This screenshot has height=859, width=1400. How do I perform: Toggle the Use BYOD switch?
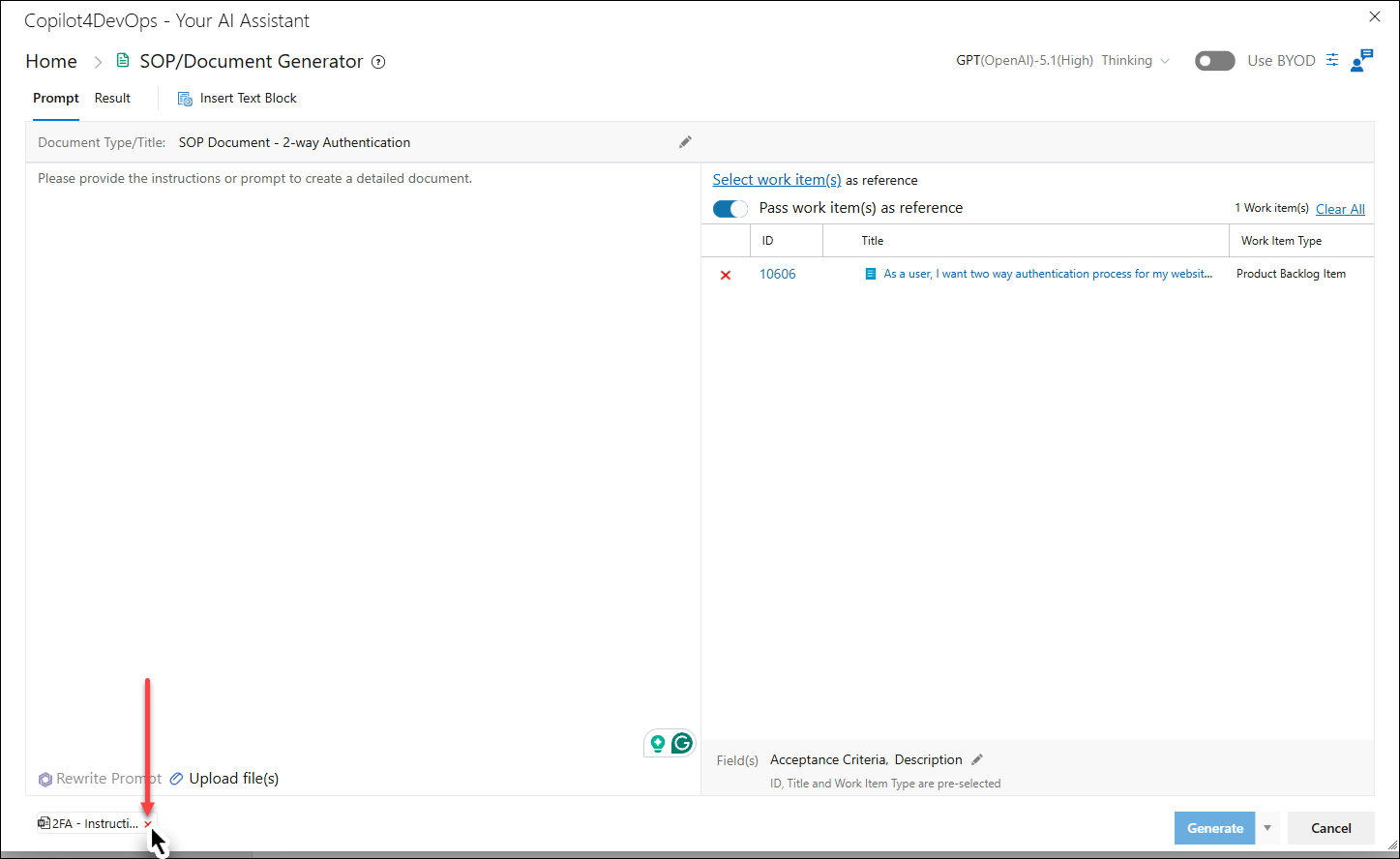[x=1215, y=61]
